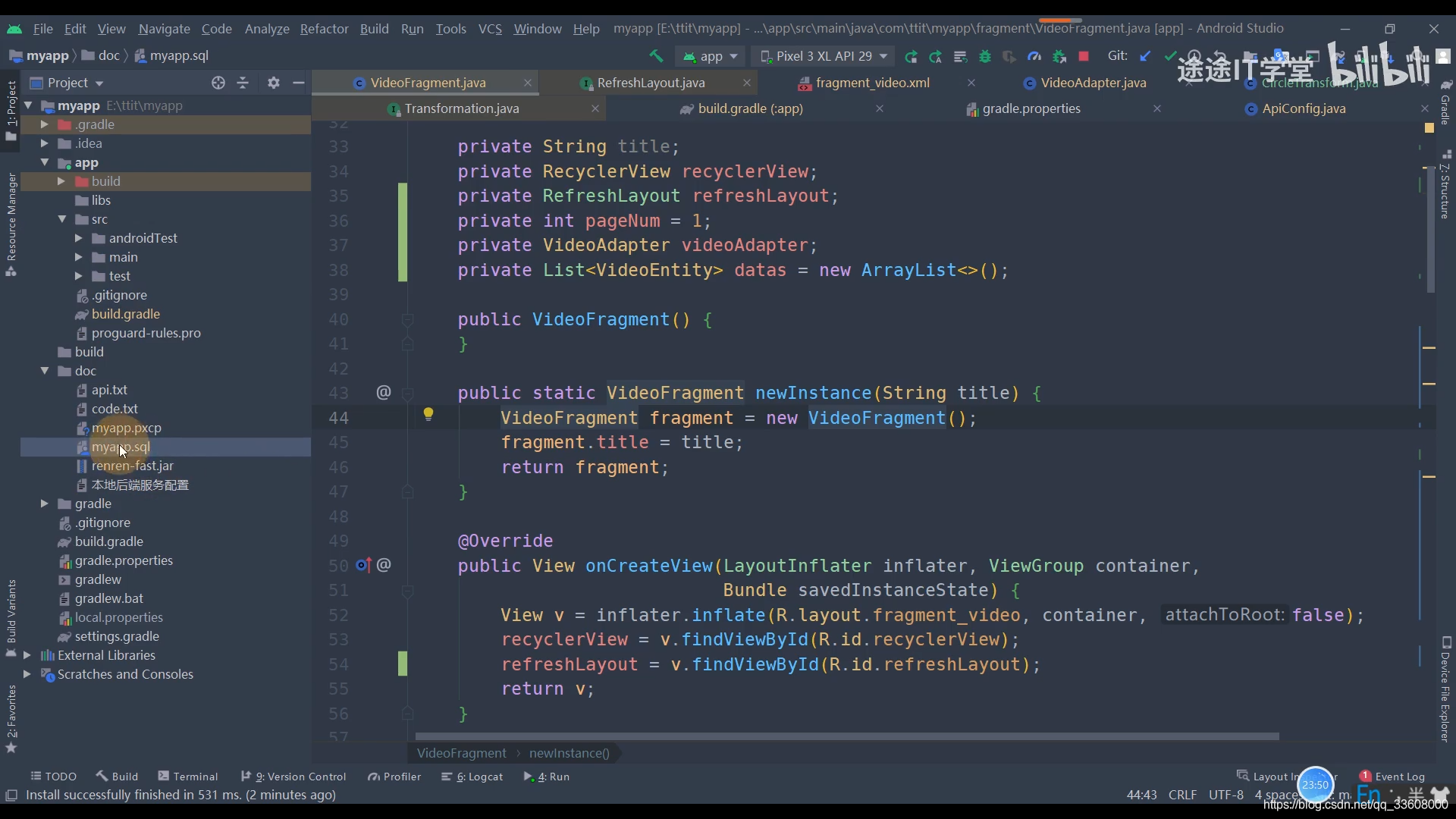This screenshot has width=1456, height=819.
Task: Click the Rerun app icon
Action: 911,56
